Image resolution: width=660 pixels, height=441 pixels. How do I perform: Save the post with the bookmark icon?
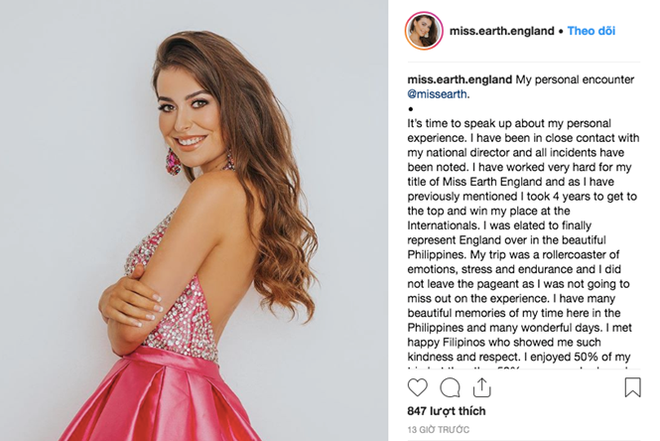point(632,387)
